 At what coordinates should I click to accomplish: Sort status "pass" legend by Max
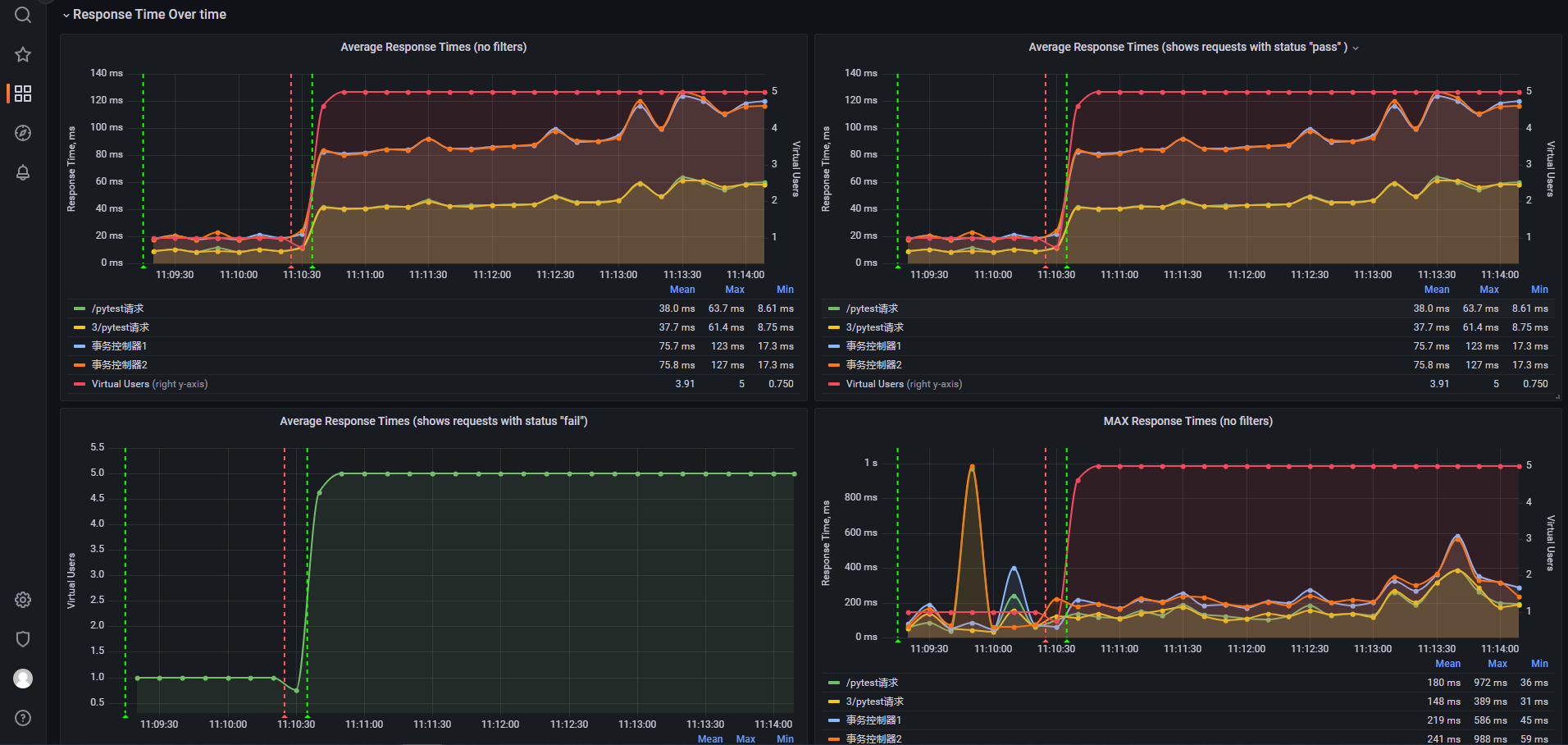1489,290
